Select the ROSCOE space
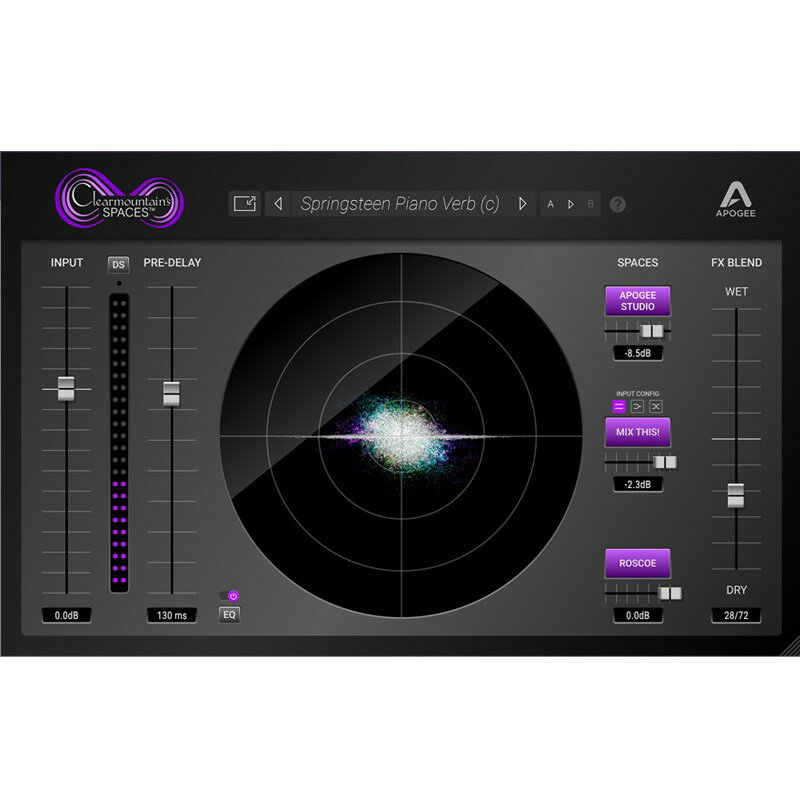The height and width of the screenshot is (800, 800). tap(637, 564)
